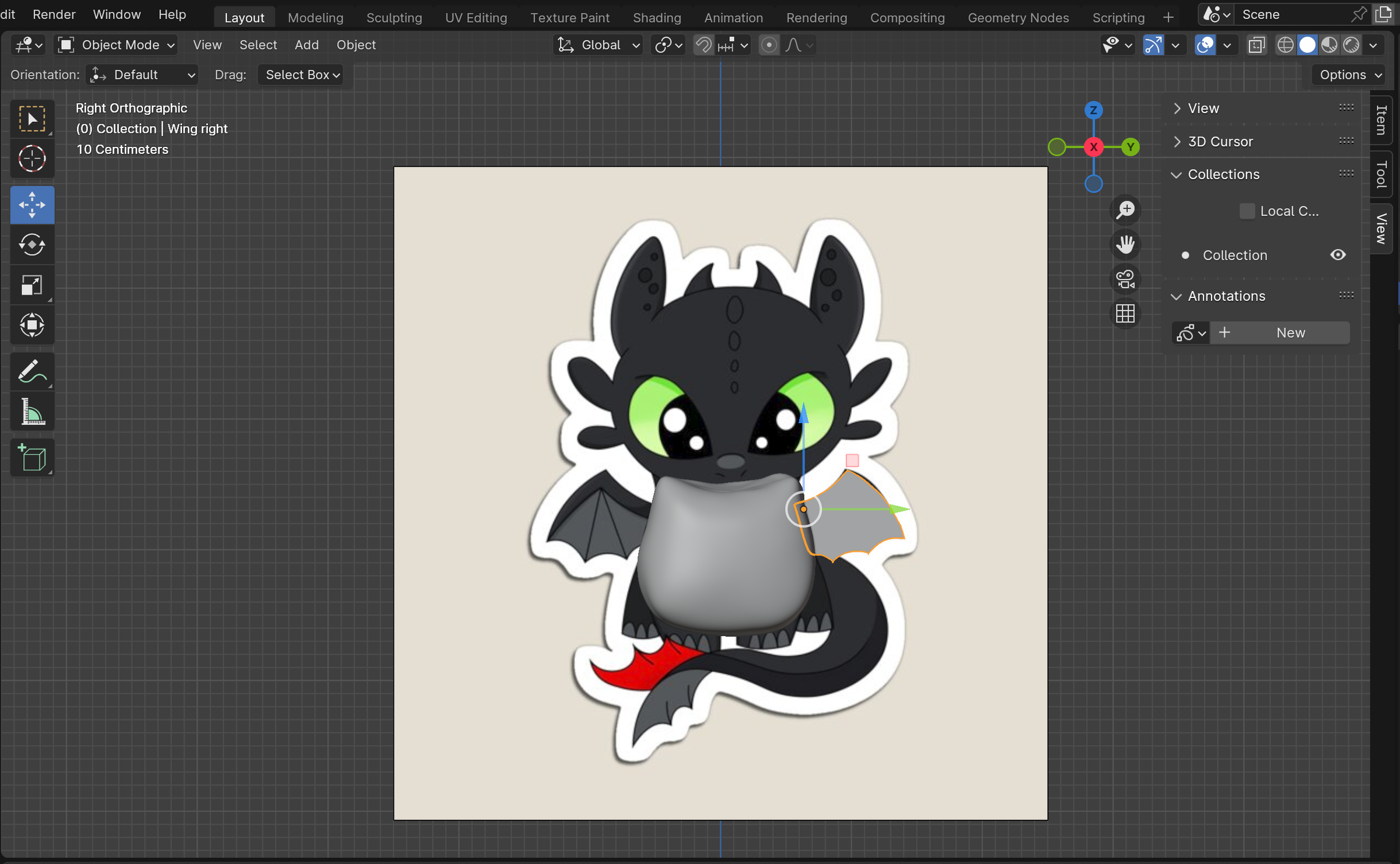Viewport: 1400px width, 864px height.
Task: Click the negative Y green gizmo ball
Action: (x=1057, y=147)
